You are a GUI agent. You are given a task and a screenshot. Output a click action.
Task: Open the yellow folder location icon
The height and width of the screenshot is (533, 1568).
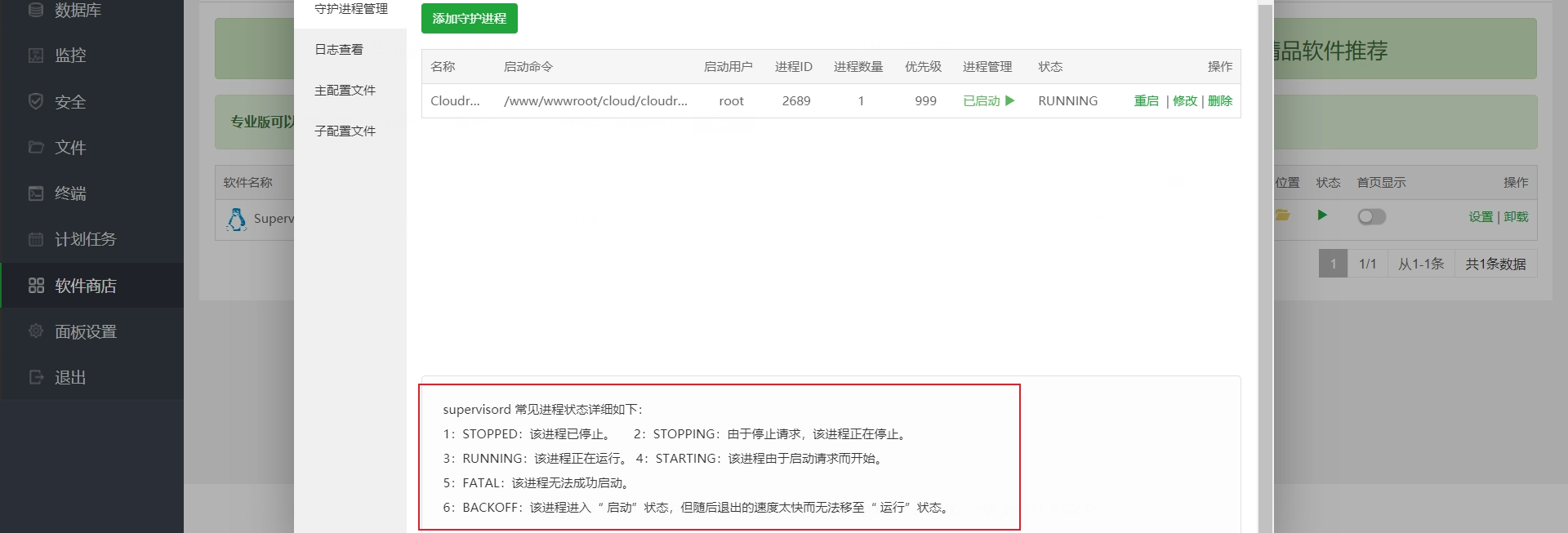(x=1283, y=215)
